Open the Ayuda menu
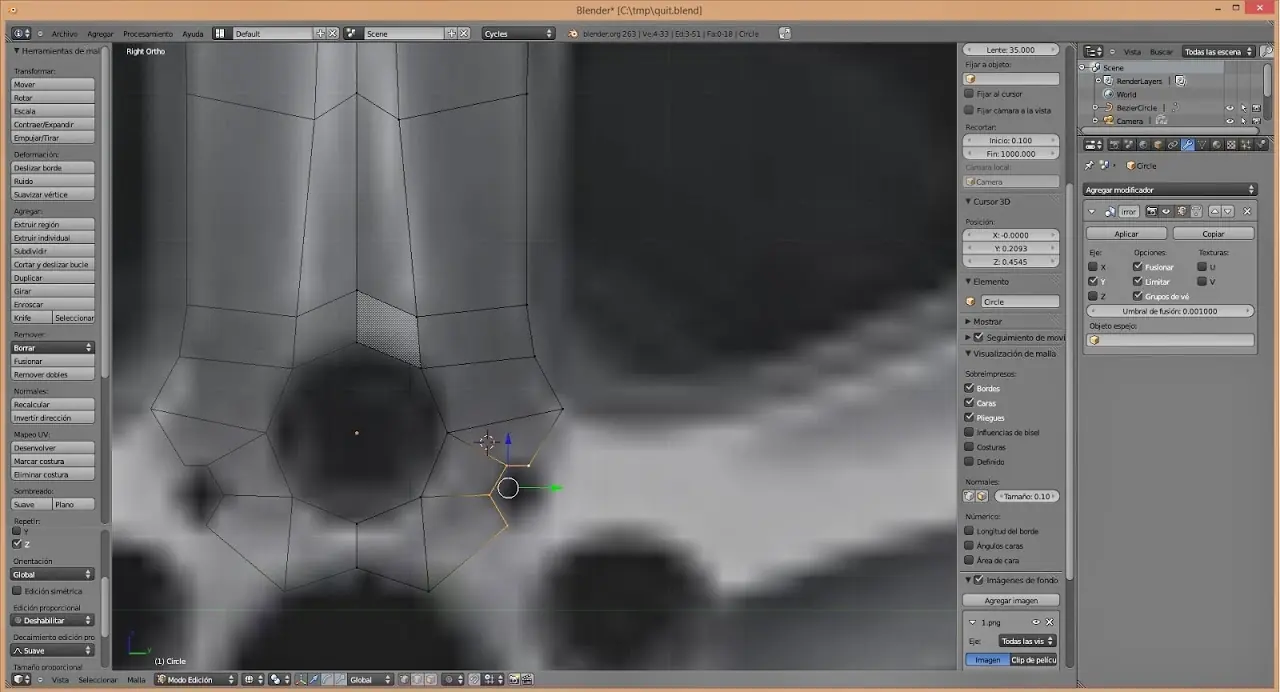Screen dimensions: 1280x692 pyautogui.click(x=193, y=34)
